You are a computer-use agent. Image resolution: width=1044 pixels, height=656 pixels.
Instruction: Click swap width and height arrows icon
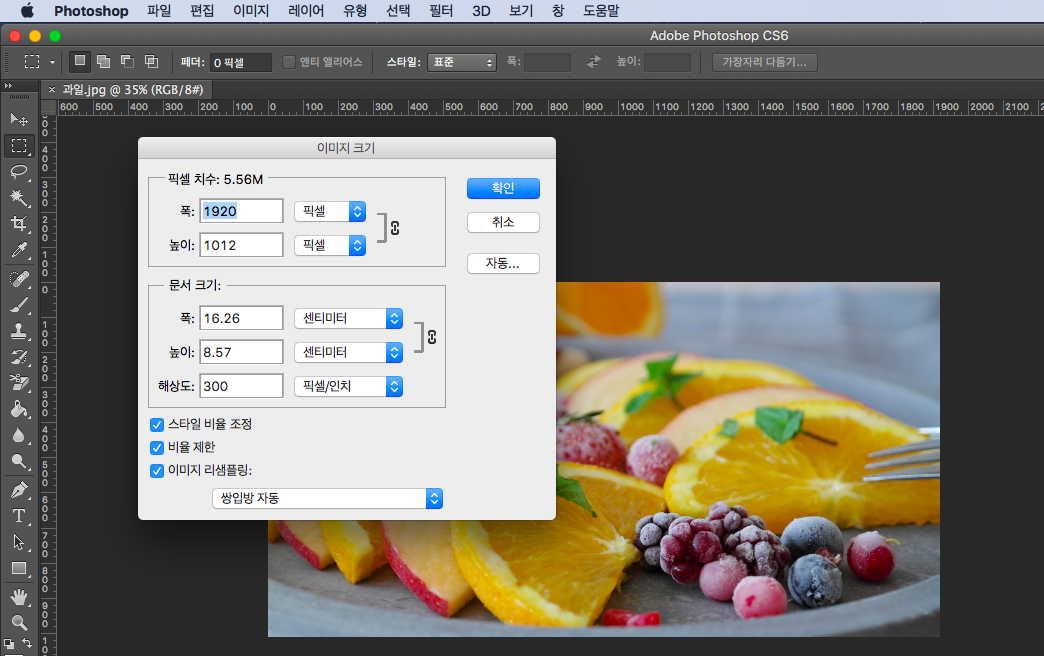pyautogui.click(x=593, y=62)
